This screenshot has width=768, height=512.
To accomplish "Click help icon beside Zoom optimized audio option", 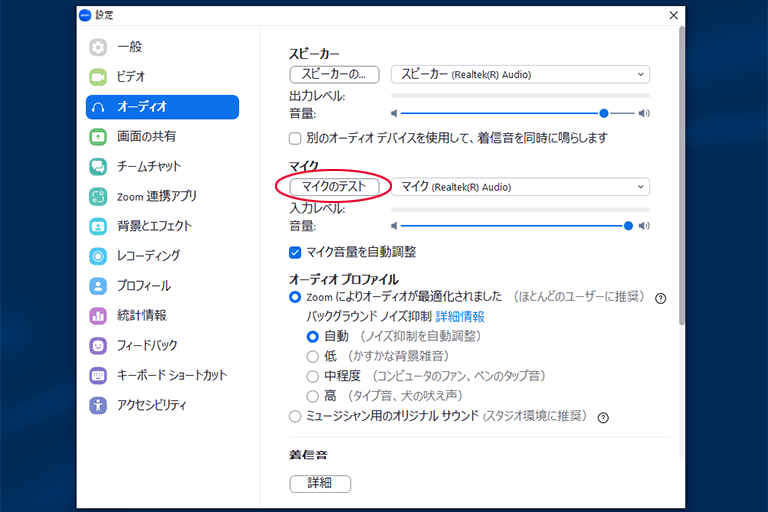I will (x=660, y=298).
